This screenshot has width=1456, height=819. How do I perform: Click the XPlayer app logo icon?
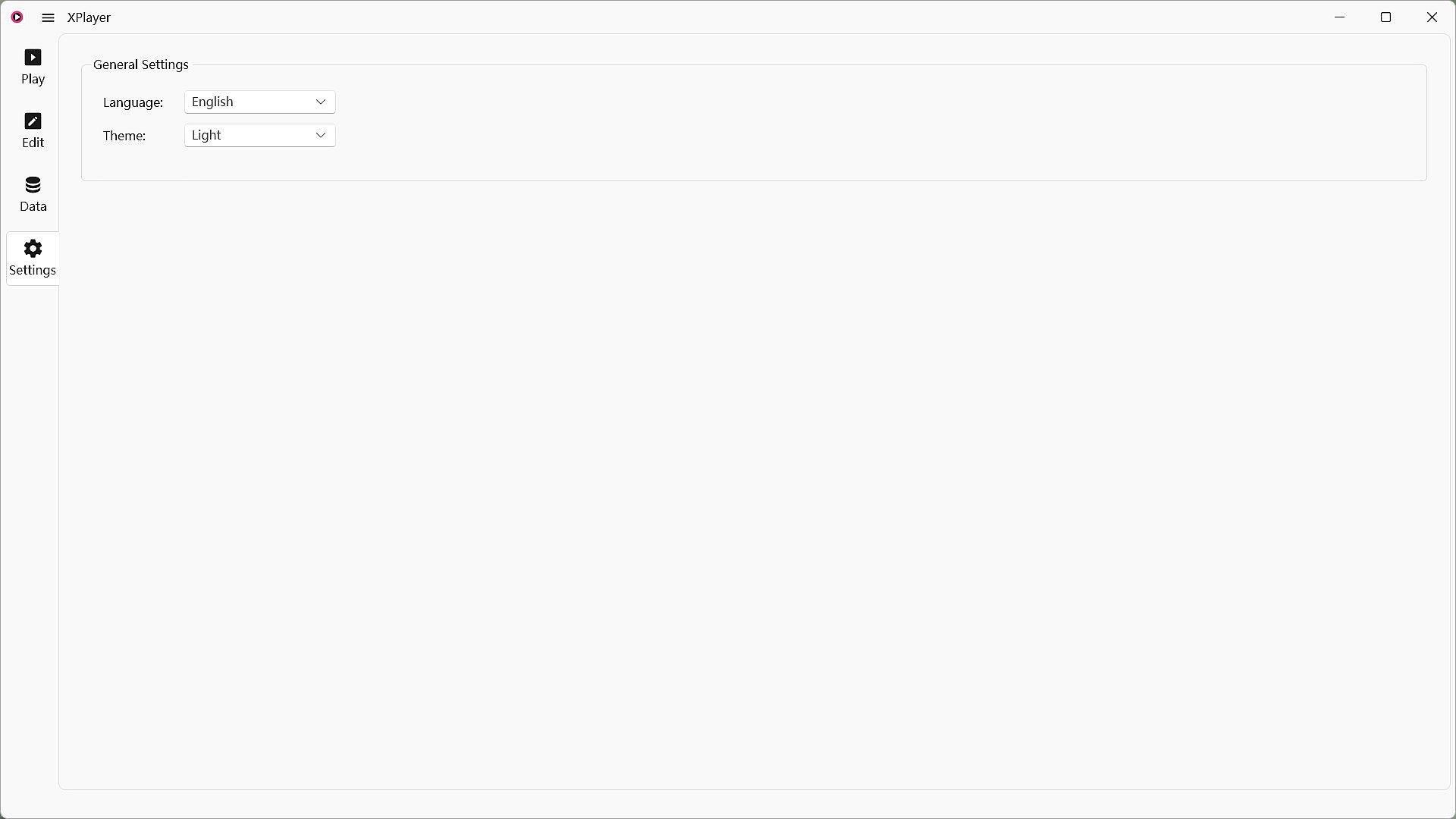17,17
